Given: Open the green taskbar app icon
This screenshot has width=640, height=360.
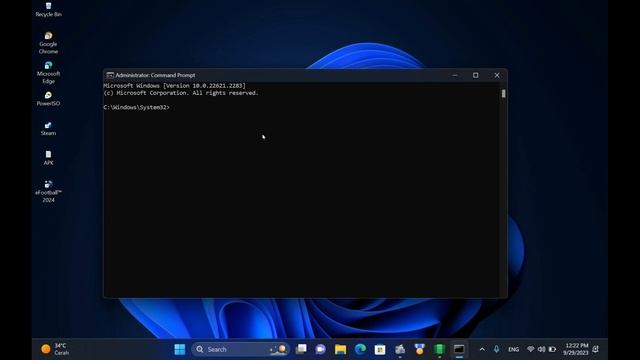Looking at the screenshot, I should click(439, 349).
